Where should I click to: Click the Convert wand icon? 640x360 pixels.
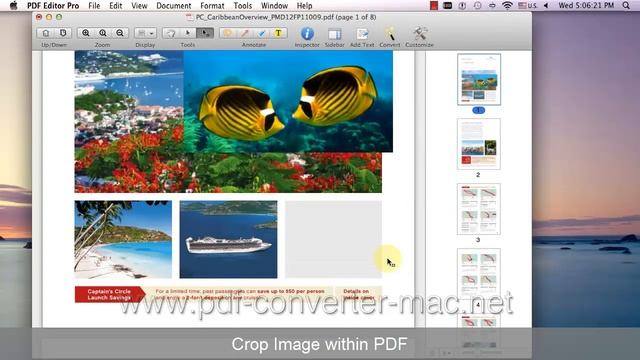[390, 34]
